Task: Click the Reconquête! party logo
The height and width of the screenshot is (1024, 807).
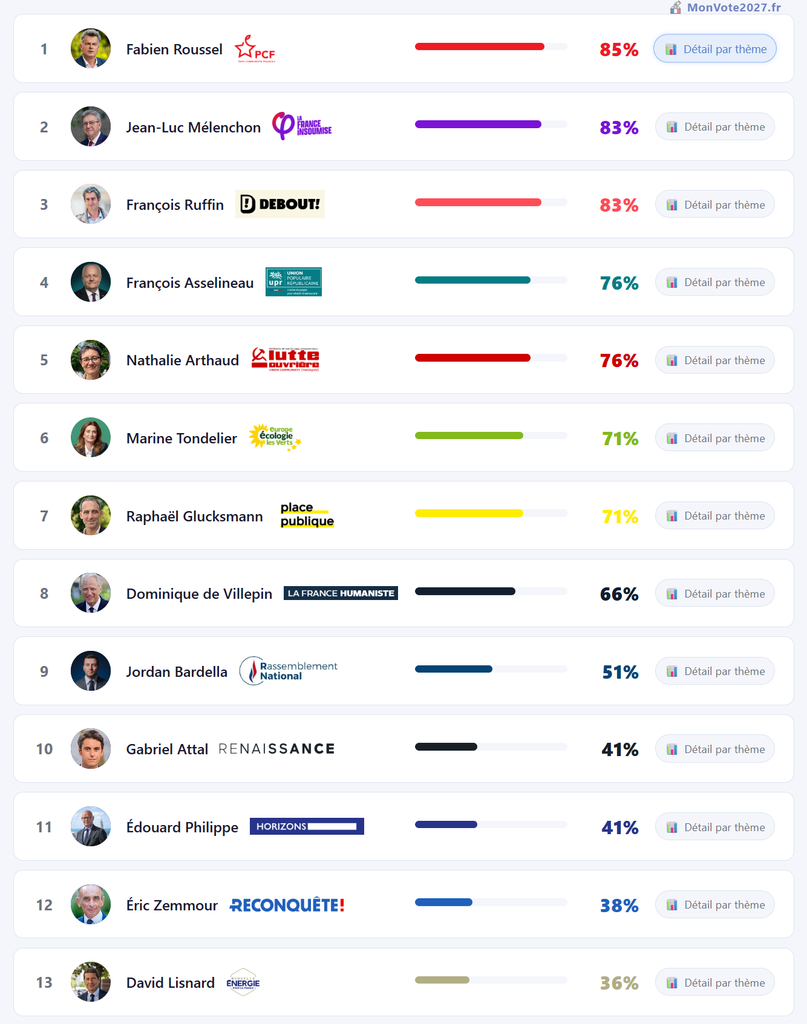Action: pos(287,905)
